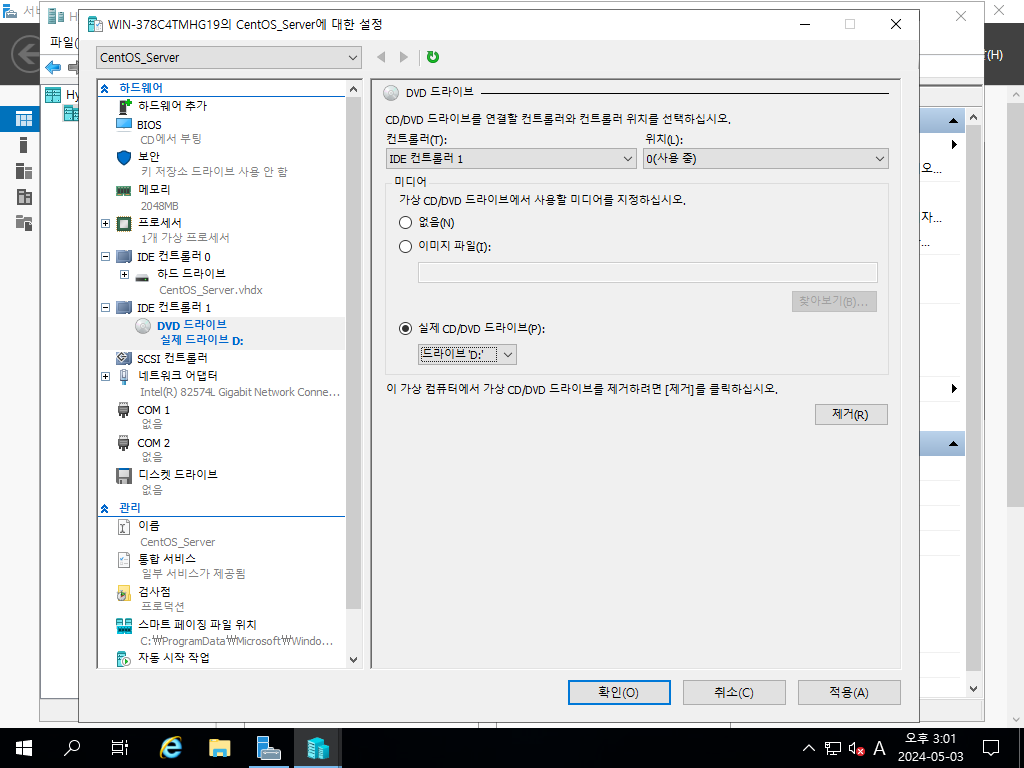
Task: Select the automatic start action (자동 시작 작업) icon
Action: click(x=123, y=659)
